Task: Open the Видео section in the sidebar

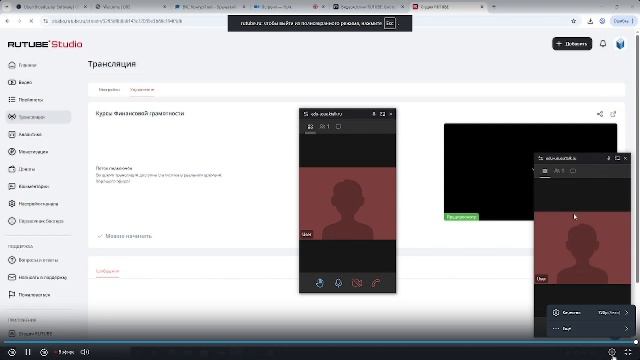Action: [x=20, y=82]
